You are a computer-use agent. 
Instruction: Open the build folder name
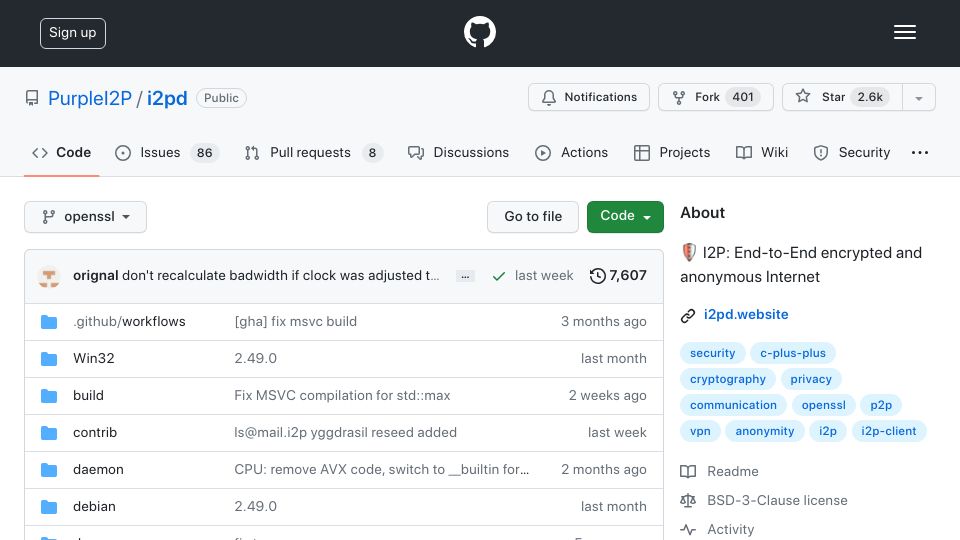[88, 396]
